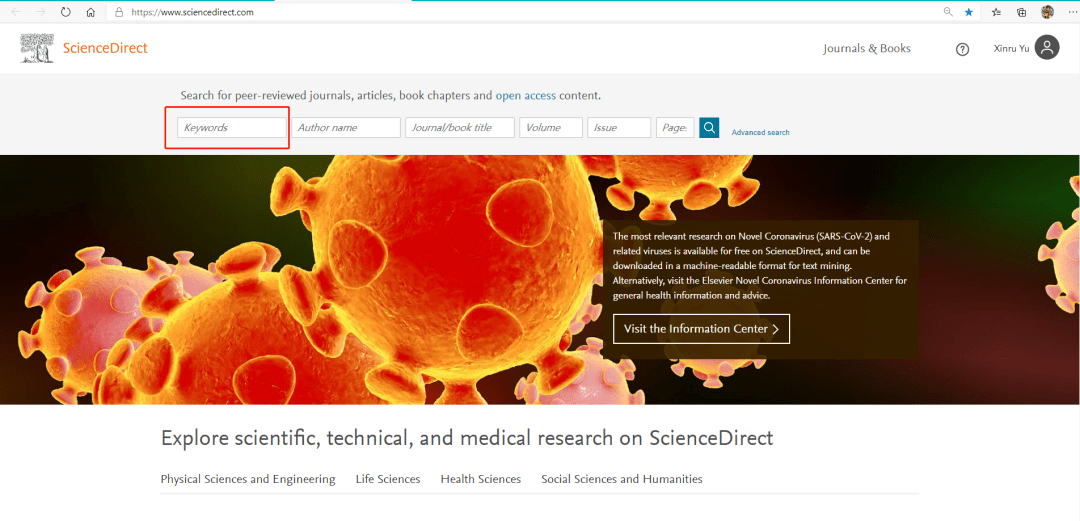Screen dimensions: 1080x521
Task: Click the favorite star icon in address bar
Action: 969,12
